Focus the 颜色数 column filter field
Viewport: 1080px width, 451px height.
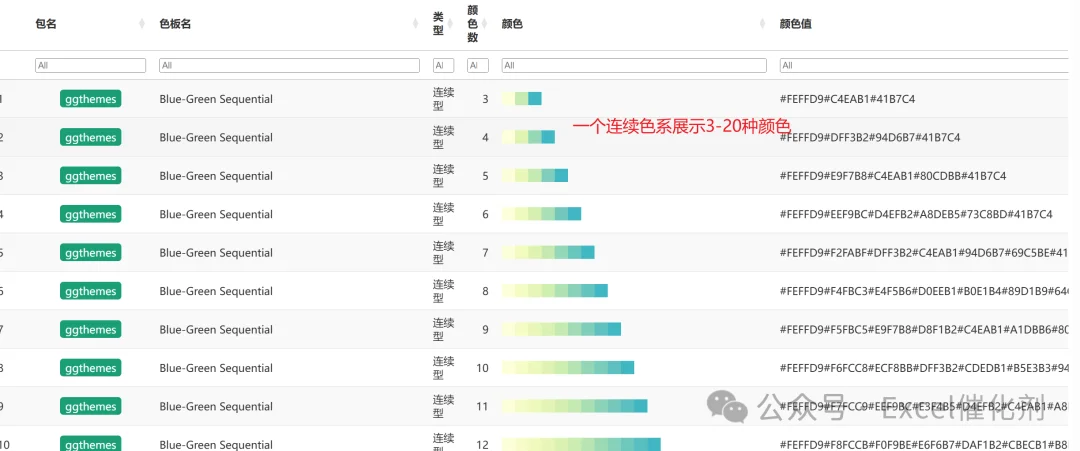477,65
